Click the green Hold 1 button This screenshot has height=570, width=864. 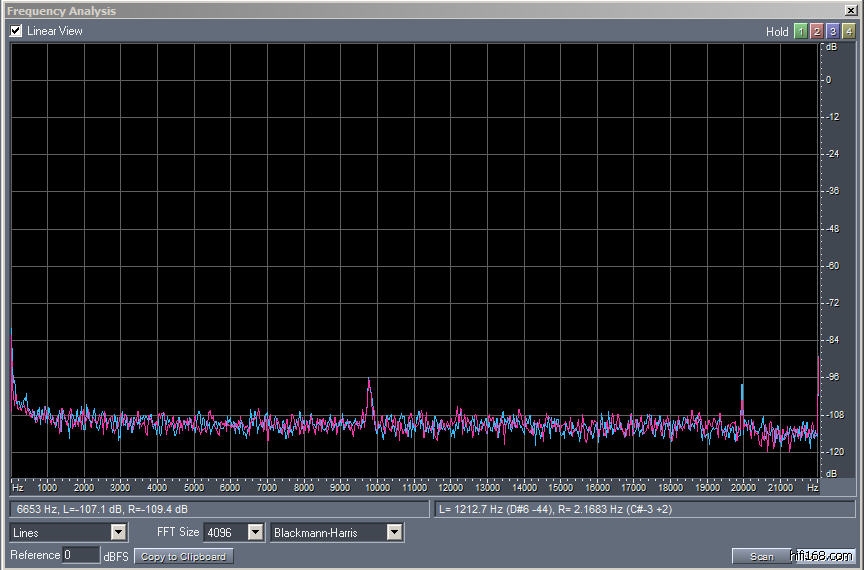800,31
